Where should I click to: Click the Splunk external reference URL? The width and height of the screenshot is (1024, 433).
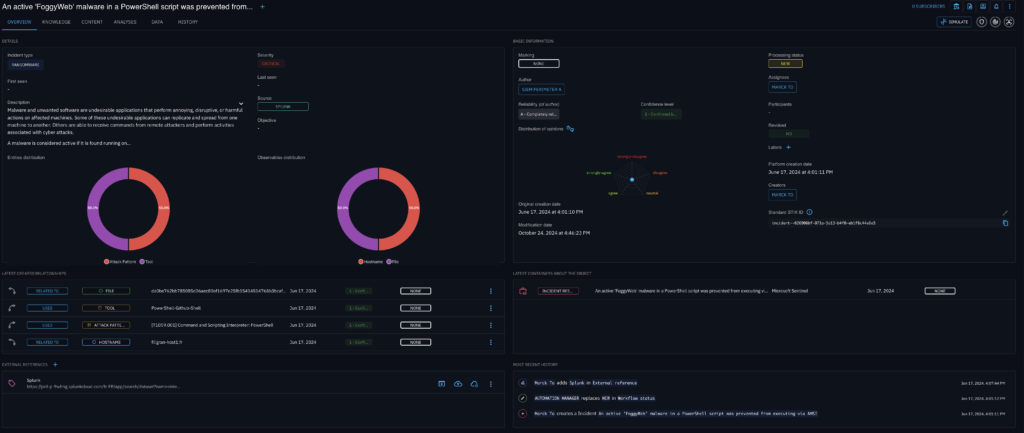tap(103, 387)
